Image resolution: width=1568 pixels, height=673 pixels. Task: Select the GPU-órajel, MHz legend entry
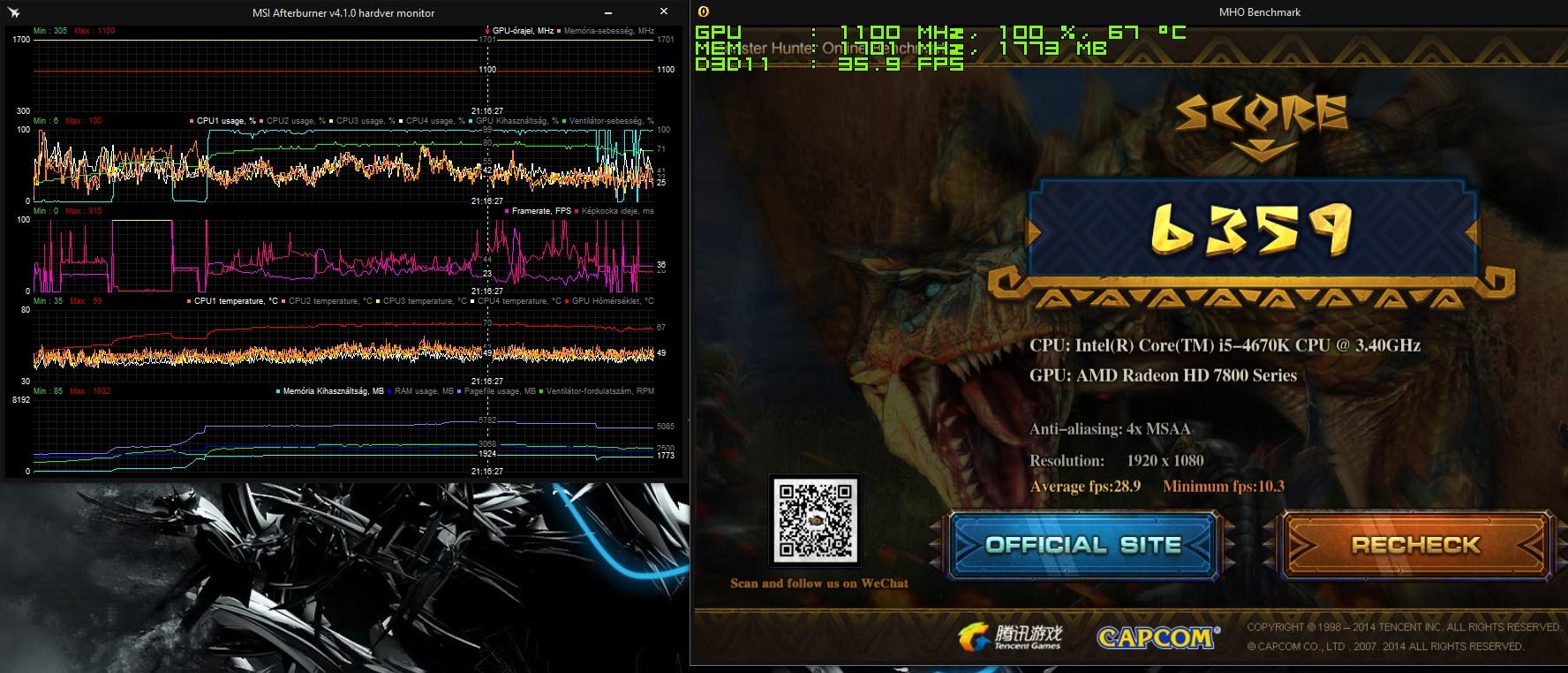(520, 31)
